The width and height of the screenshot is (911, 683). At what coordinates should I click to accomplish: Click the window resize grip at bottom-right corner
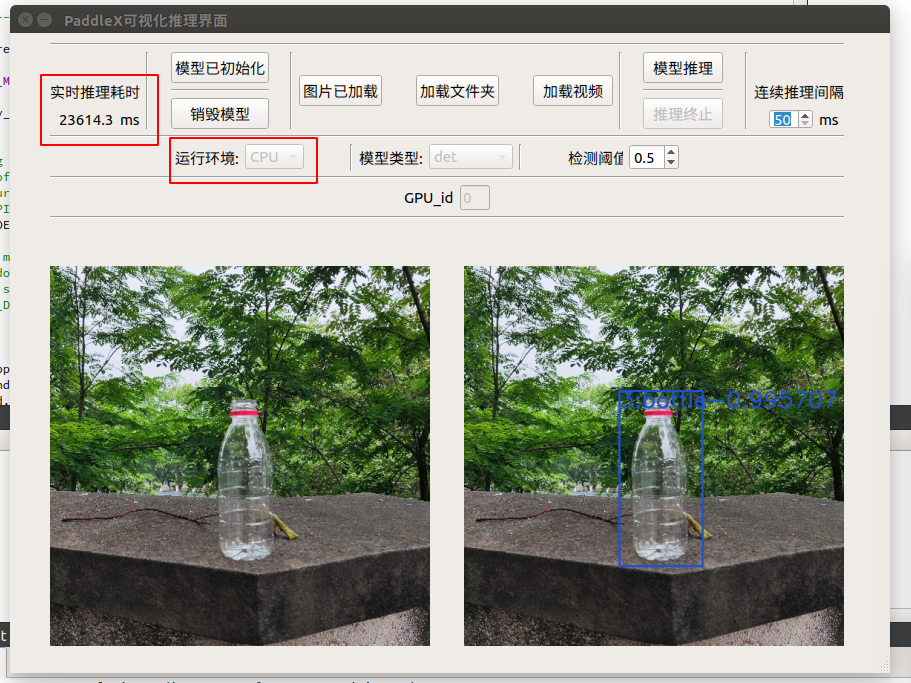[882, 665]
